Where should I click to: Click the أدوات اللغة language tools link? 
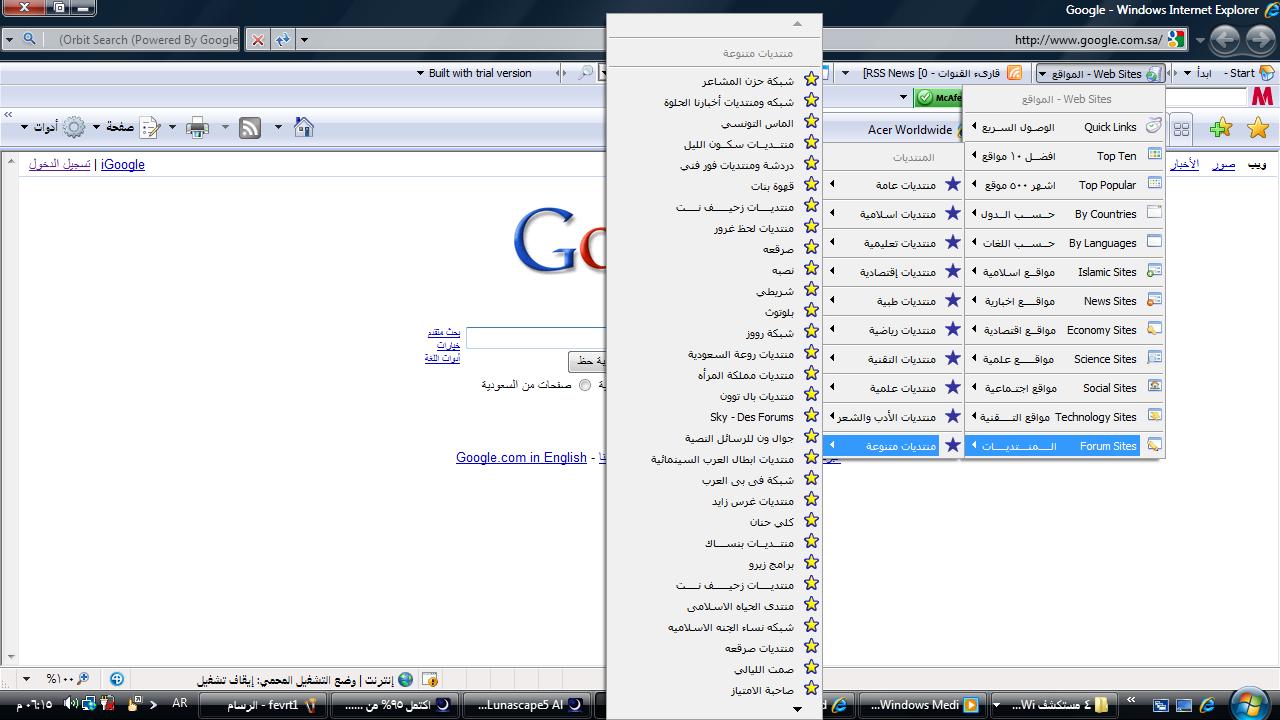(x=442, y=358)
